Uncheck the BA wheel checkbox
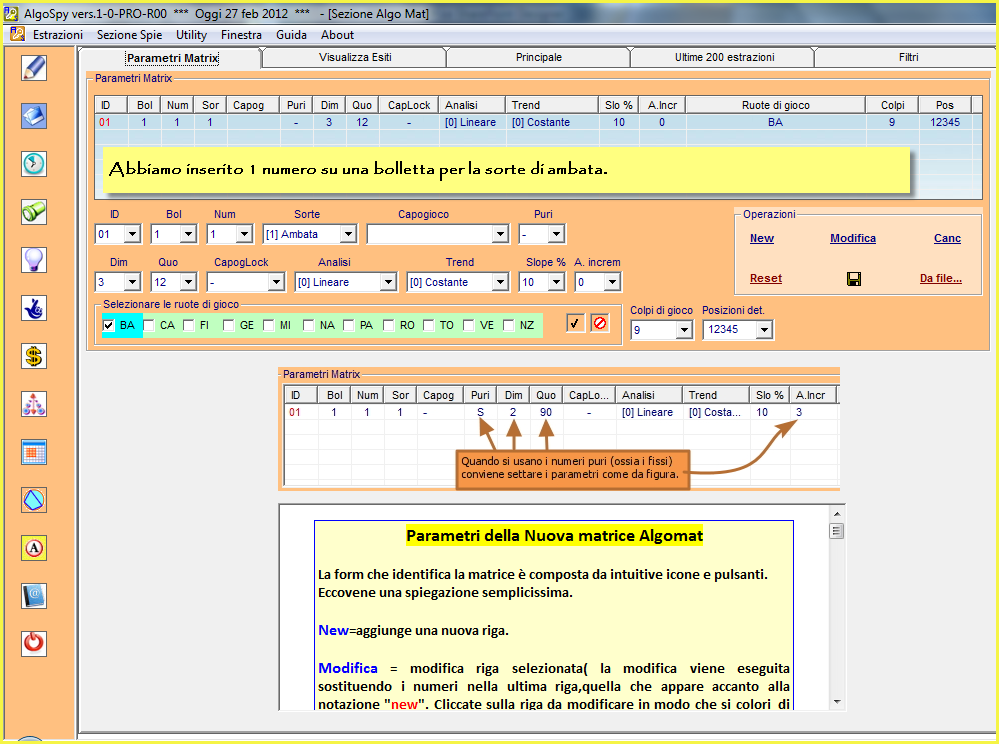Image resolution: width=999 pixels, height=744 pixels. pyautogui.click(x=108, y=326)
